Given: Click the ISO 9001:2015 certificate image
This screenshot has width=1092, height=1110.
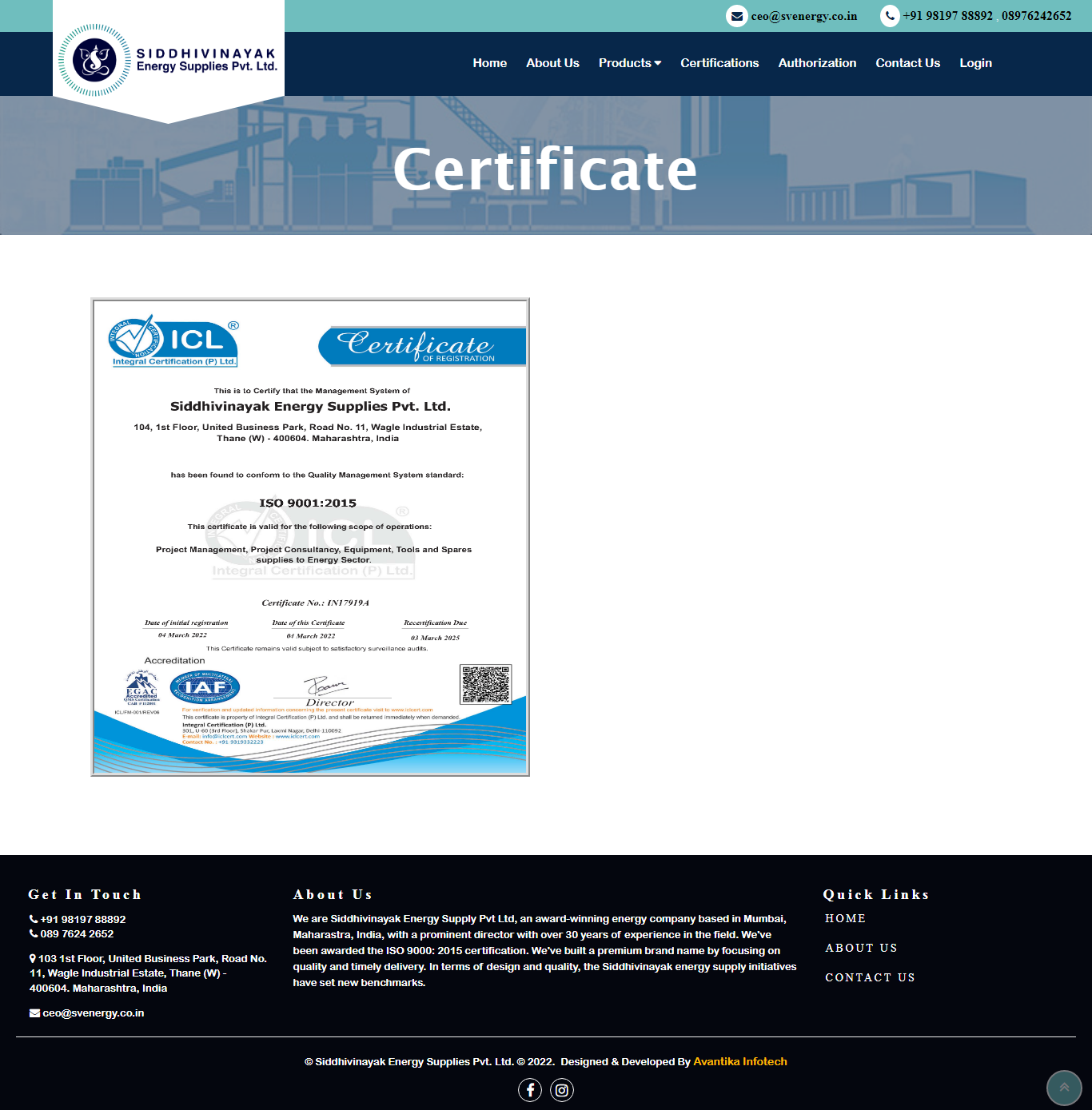Looking at the screenshot, I should pyautogui.click(x=310, y=537).
